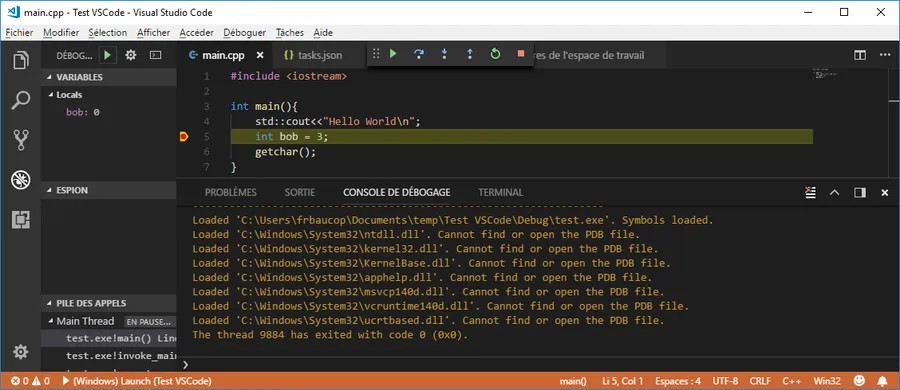Open the feedback smiley in status bar
Viewport: 900px width, 390px height.
[859, 380]
